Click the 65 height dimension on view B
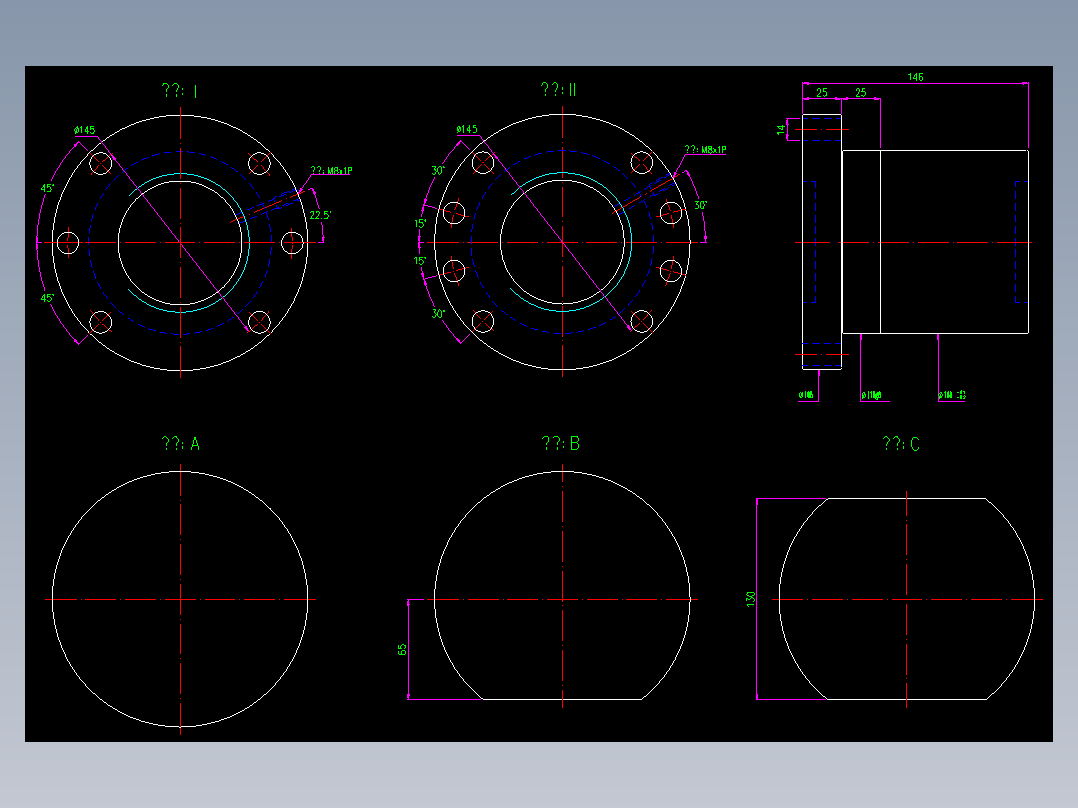Viewport: 1078px width, 808px height. (404, 648)
